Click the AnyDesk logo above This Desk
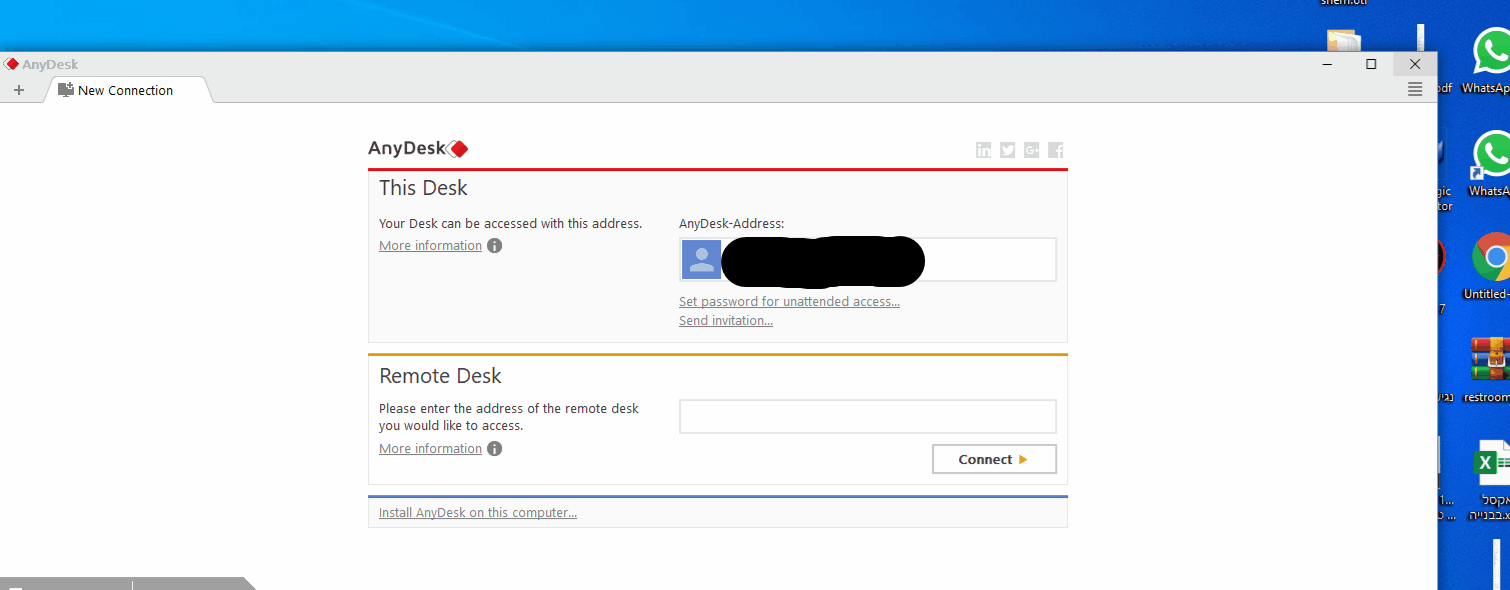 pyautogui.click(x=418, y=149)
